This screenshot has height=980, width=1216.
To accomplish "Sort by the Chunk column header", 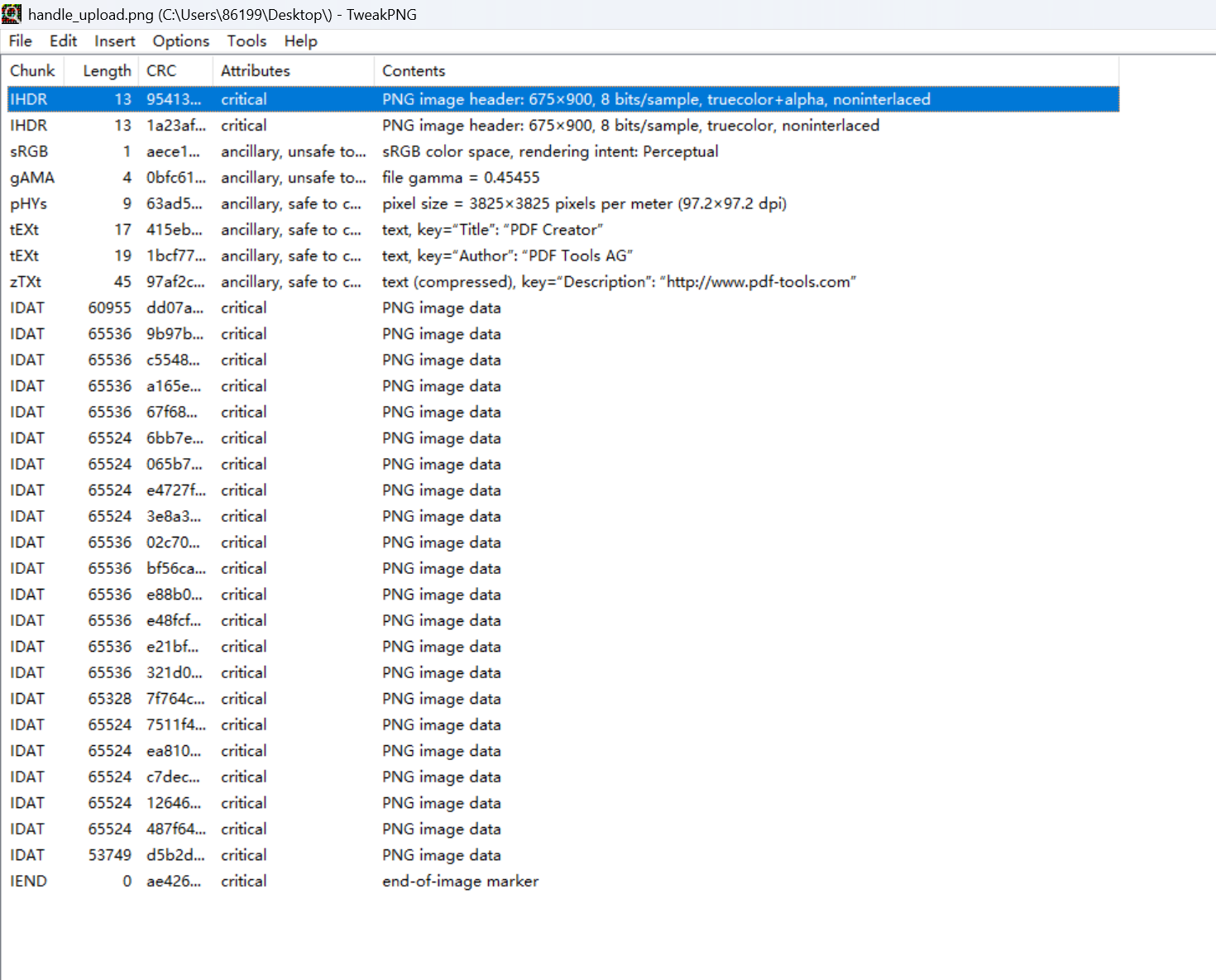I will (33, 71).
